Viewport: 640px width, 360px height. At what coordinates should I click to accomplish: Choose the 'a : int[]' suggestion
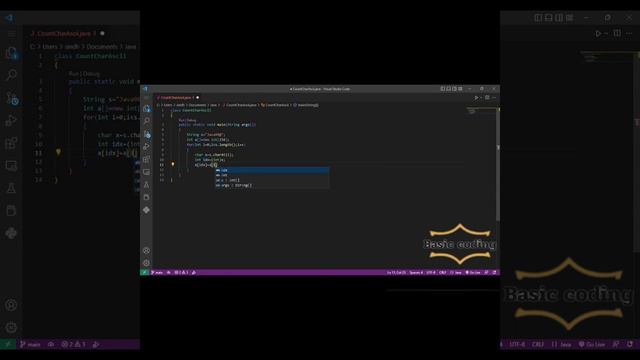[x=272, y=180]
